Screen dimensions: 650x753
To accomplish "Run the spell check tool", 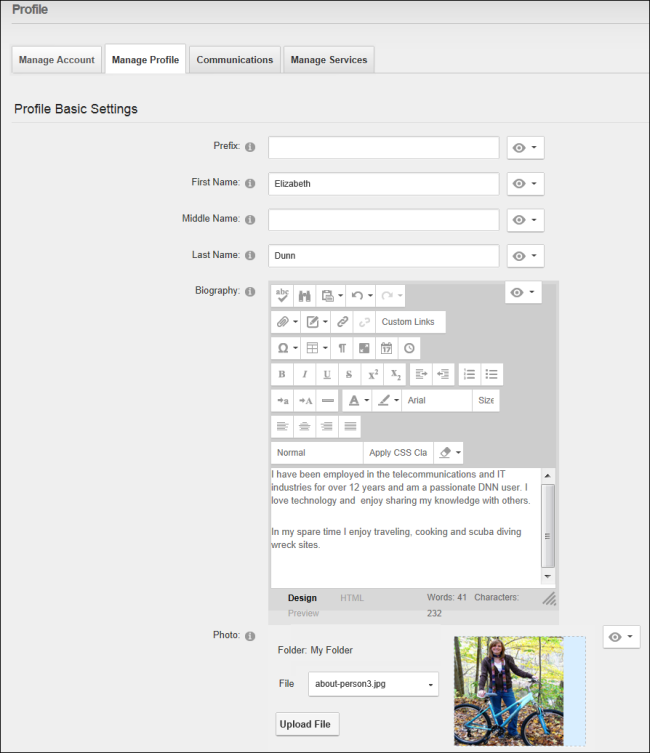I will click(x=282, y=295).
